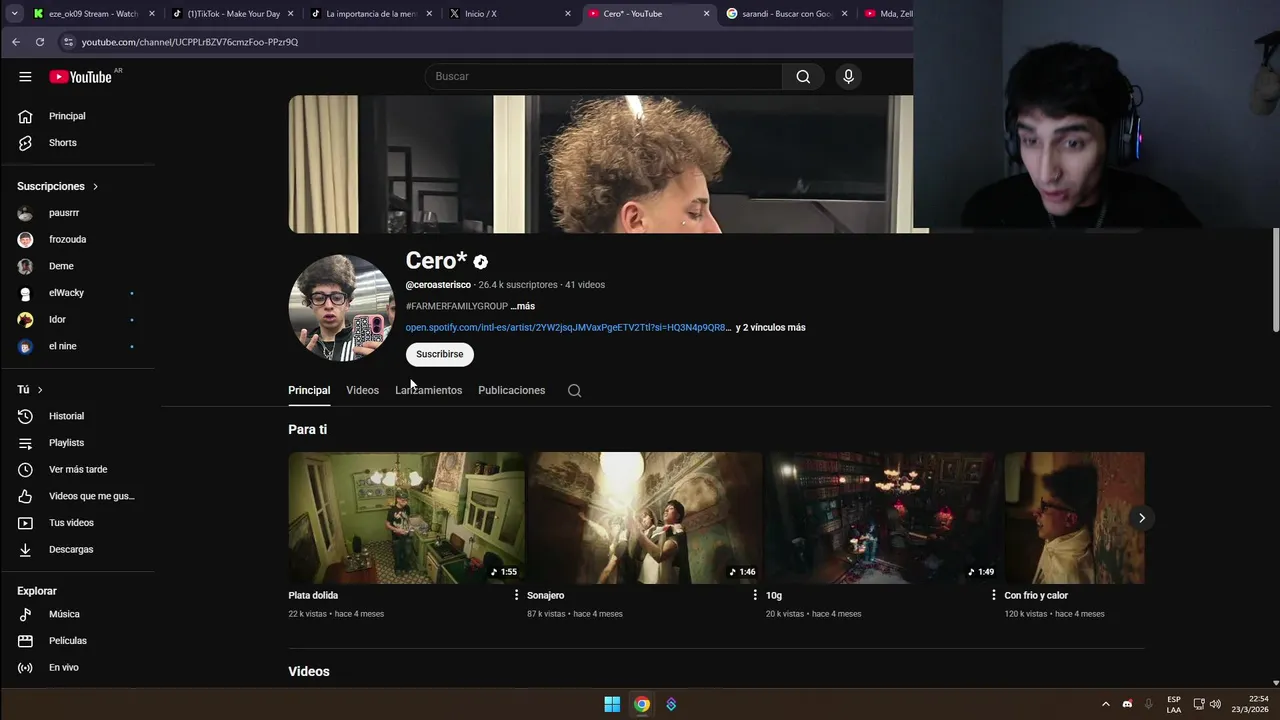Play the Con frío y calor thumbnail
The image size is (1280, 720).
coord(1075,518)
